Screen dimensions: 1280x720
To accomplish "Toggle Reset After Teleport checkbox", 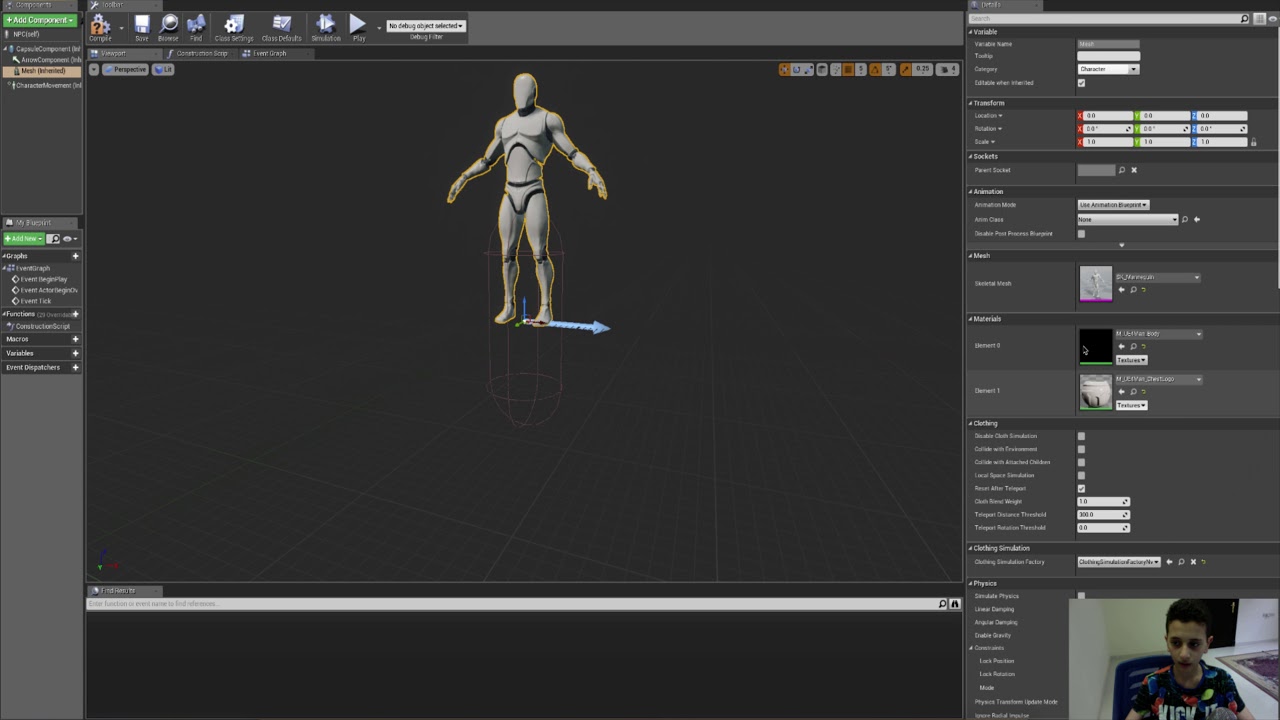I will coord(1081,488).
